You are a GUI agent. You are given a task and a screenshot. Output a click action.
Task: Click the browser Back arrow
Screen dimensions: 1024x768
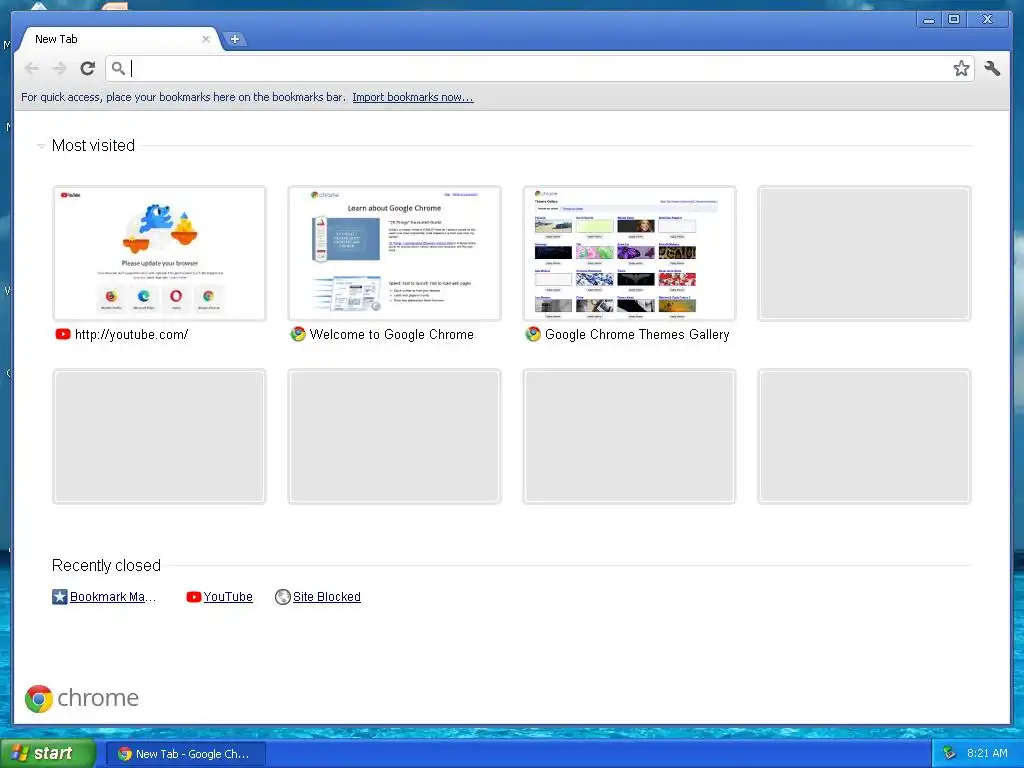click(x=31, y=68)
